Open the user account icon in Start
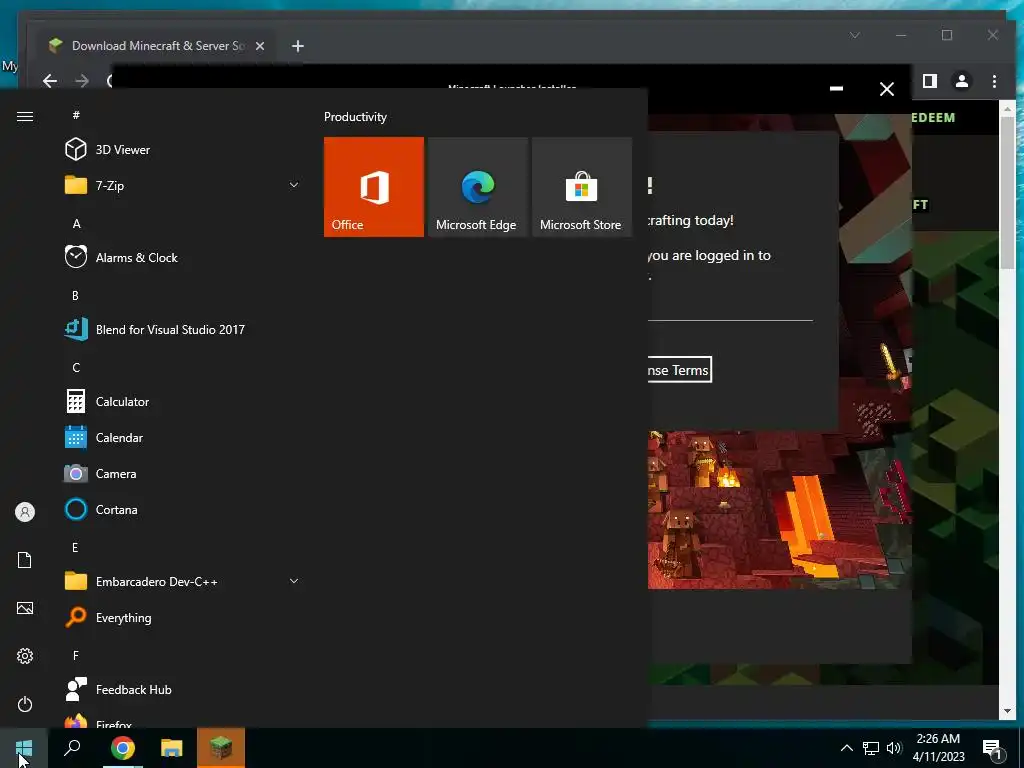 click(25, 512)
